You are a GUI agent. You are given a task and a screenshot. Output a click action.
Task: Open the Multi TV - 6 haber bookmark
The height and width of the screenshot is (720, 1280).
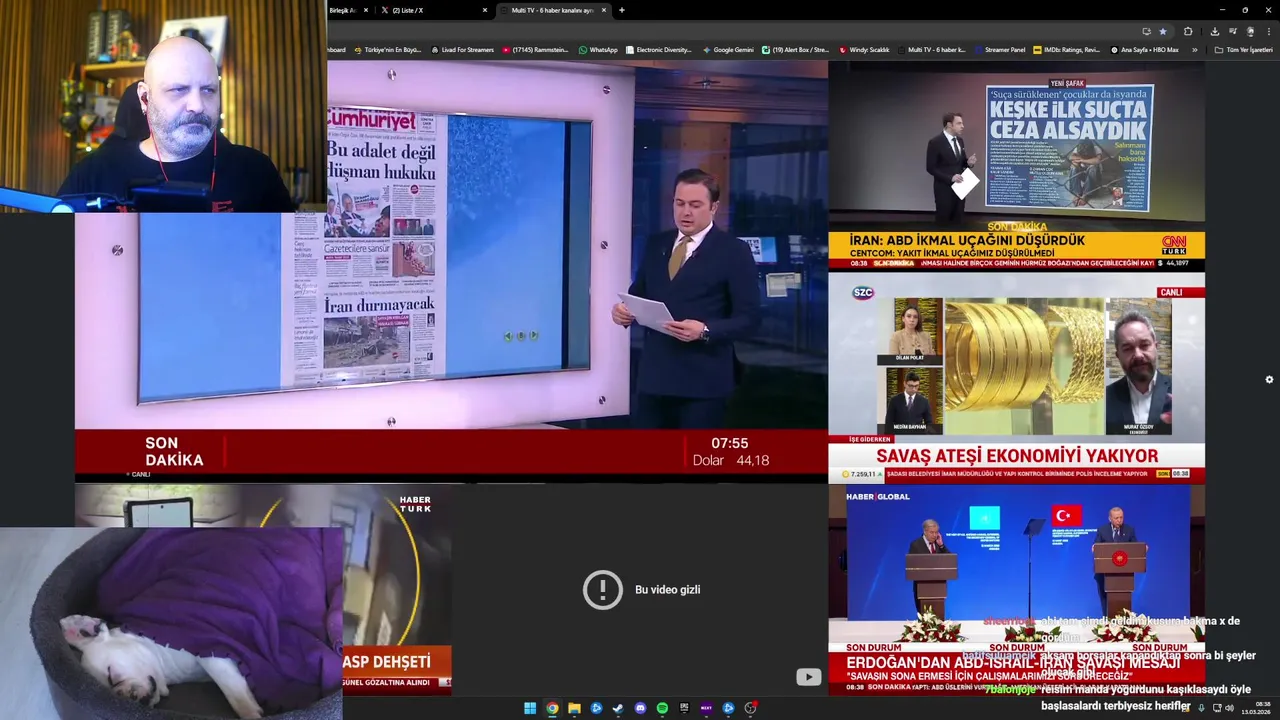click(x=931, y=49)
